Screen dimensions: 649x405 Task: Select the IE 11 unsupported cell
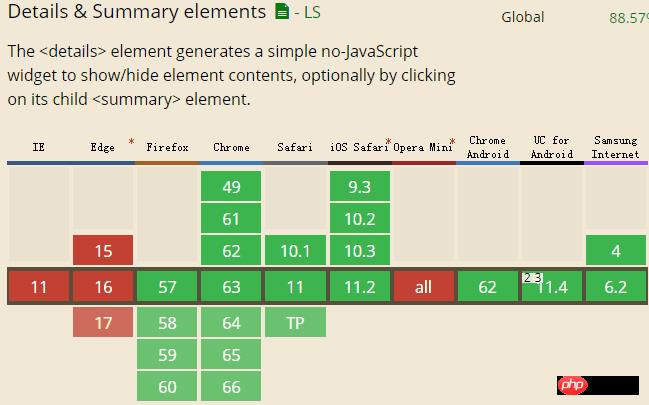pos(38,287)
